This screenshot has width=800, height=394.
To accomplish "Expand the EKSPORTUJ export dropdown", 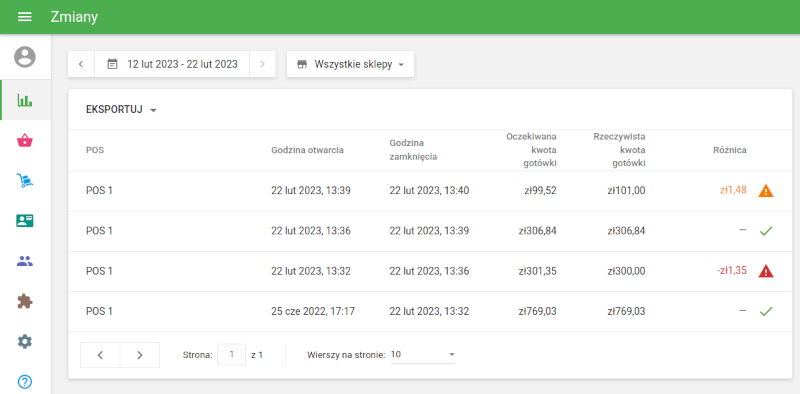I will 121,110.
